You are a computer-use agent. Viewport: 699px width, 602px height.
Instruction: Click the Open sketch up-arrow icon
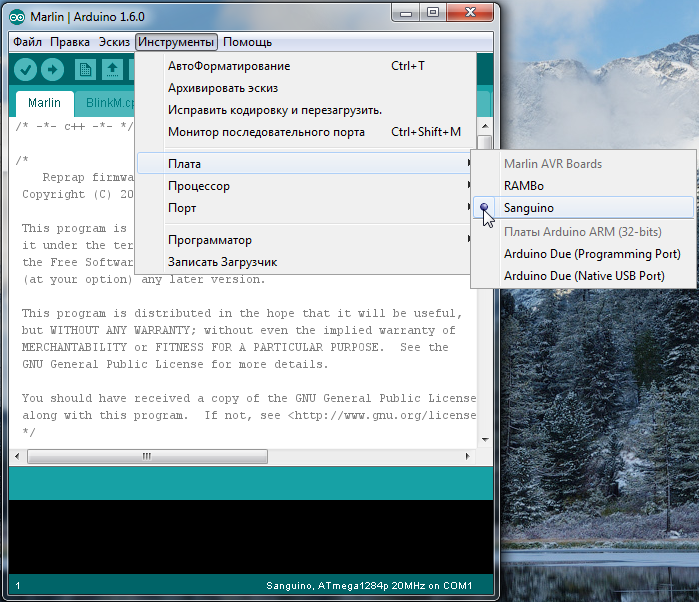(112, 70)
